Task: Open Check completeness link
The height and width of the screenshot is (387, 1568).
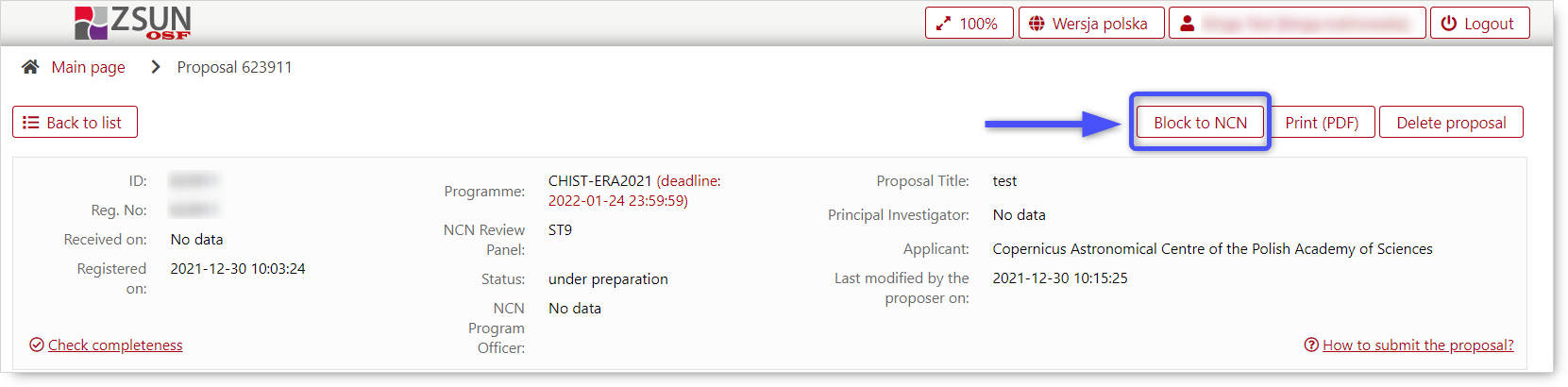Action: (115, 345)
